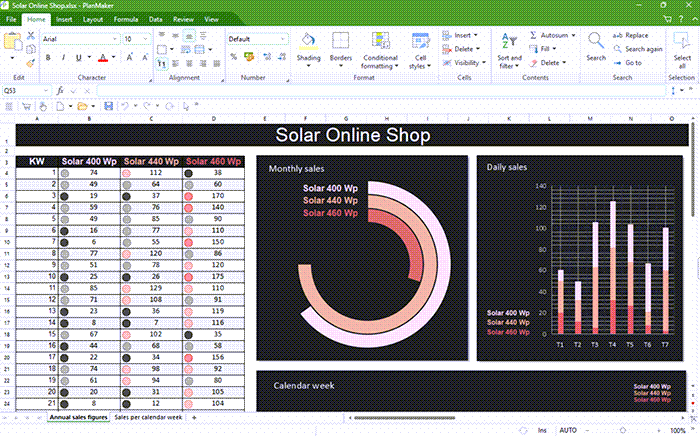Switch to Sales per calendar week sheet
700x436 pixels.
[148, 416]
